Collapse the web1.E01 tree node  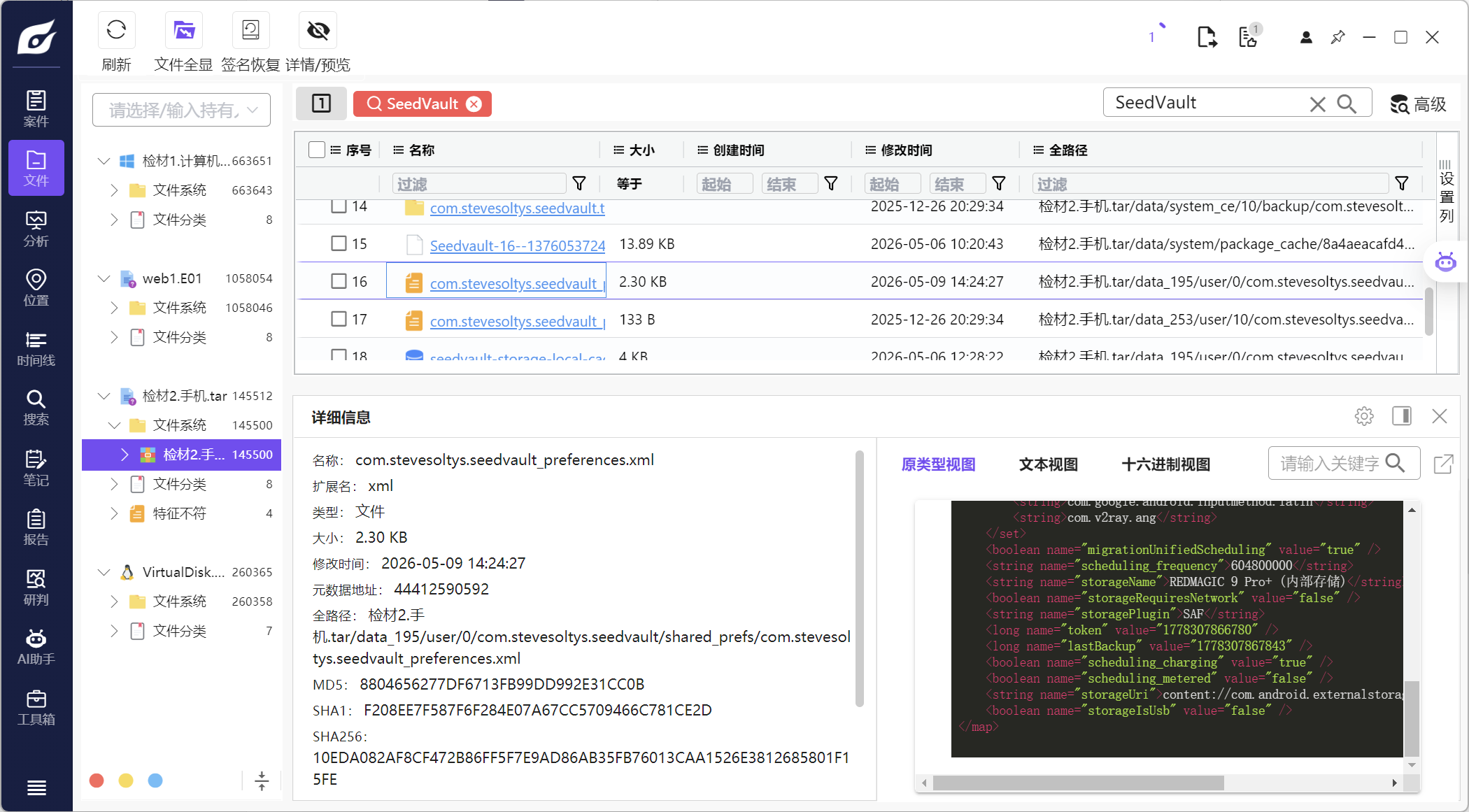[104, 278]
